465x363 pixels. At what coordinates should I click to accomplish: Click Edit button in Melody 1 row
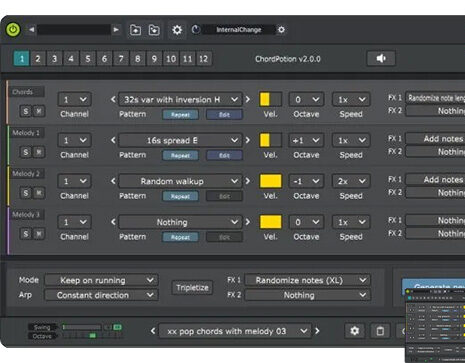224,156
